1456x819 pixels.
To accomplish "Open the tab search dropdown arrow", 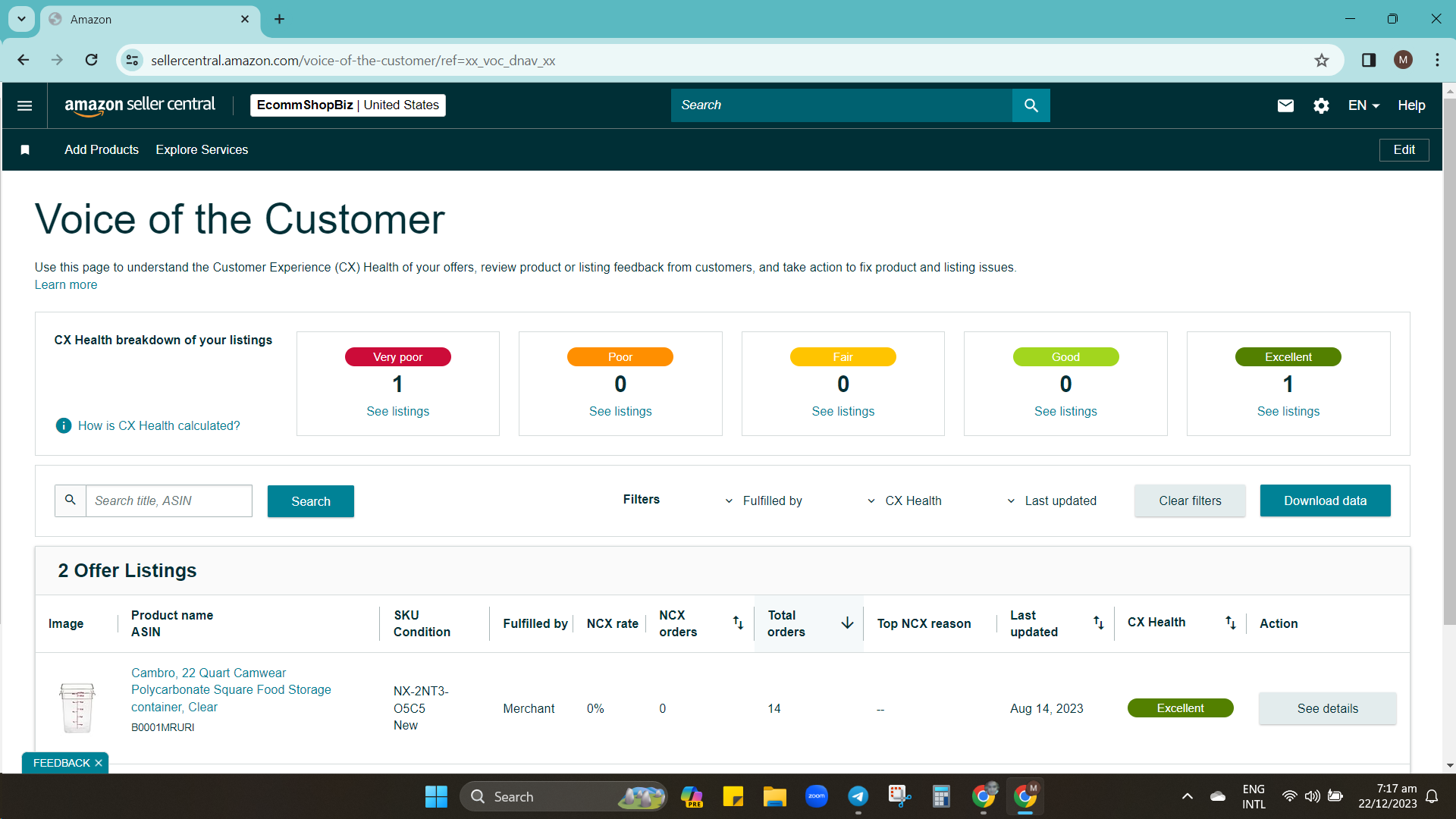I will coord(21,19).
